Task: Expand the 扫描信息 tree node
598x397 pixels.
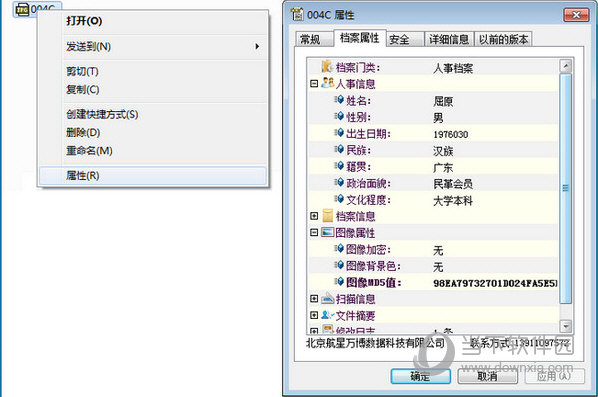Action: tap(314, 299)
